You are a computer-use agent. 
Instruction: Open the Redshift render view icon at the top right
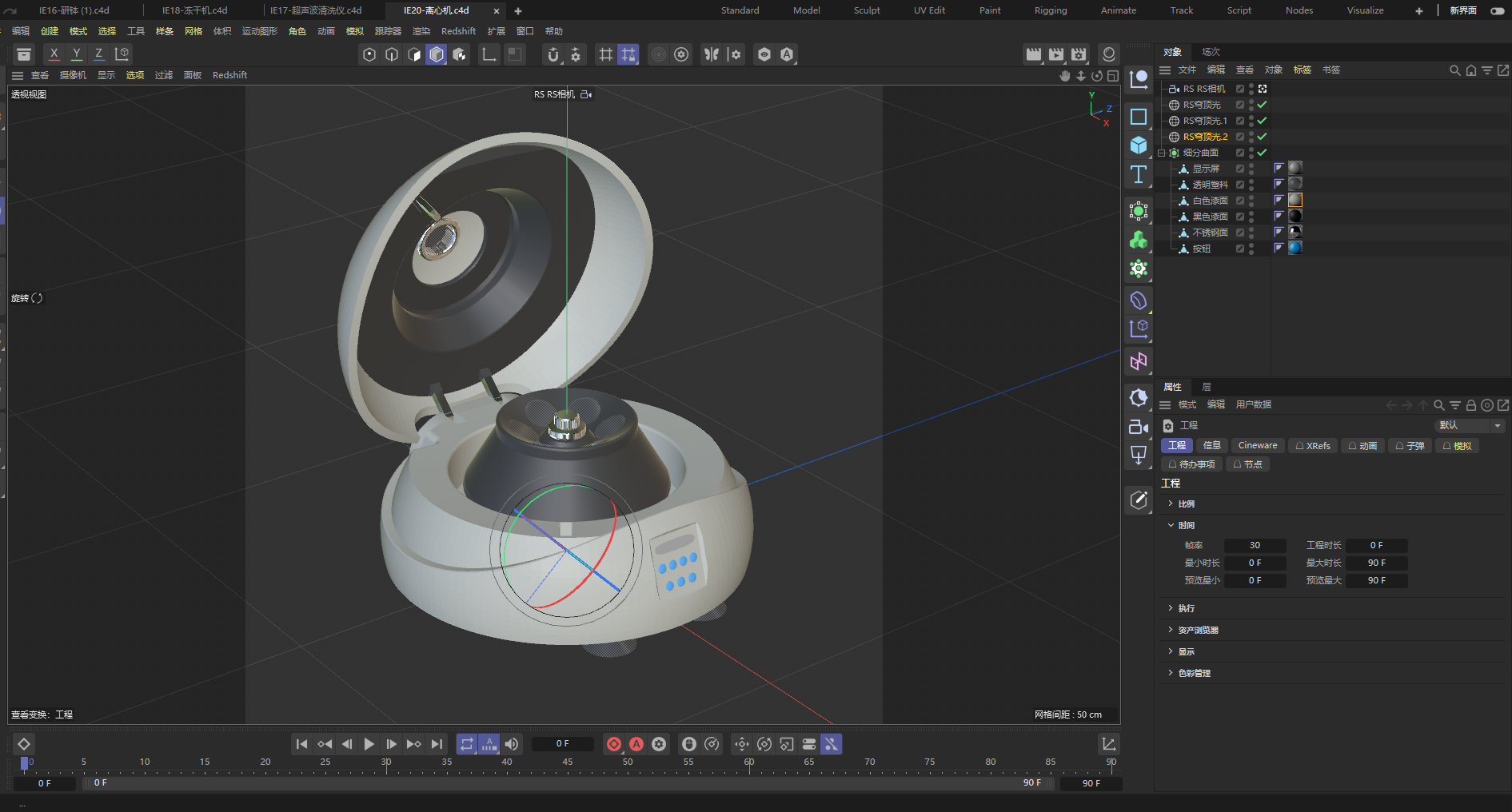click(1108, 54)
